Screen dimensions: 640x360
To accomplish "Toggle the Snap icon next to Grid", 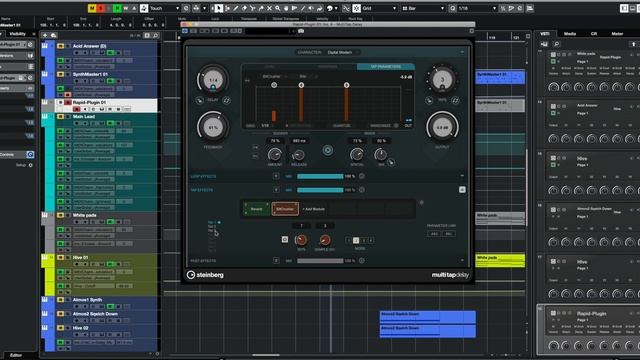I will pyautogui.click(x=356, y=8).
